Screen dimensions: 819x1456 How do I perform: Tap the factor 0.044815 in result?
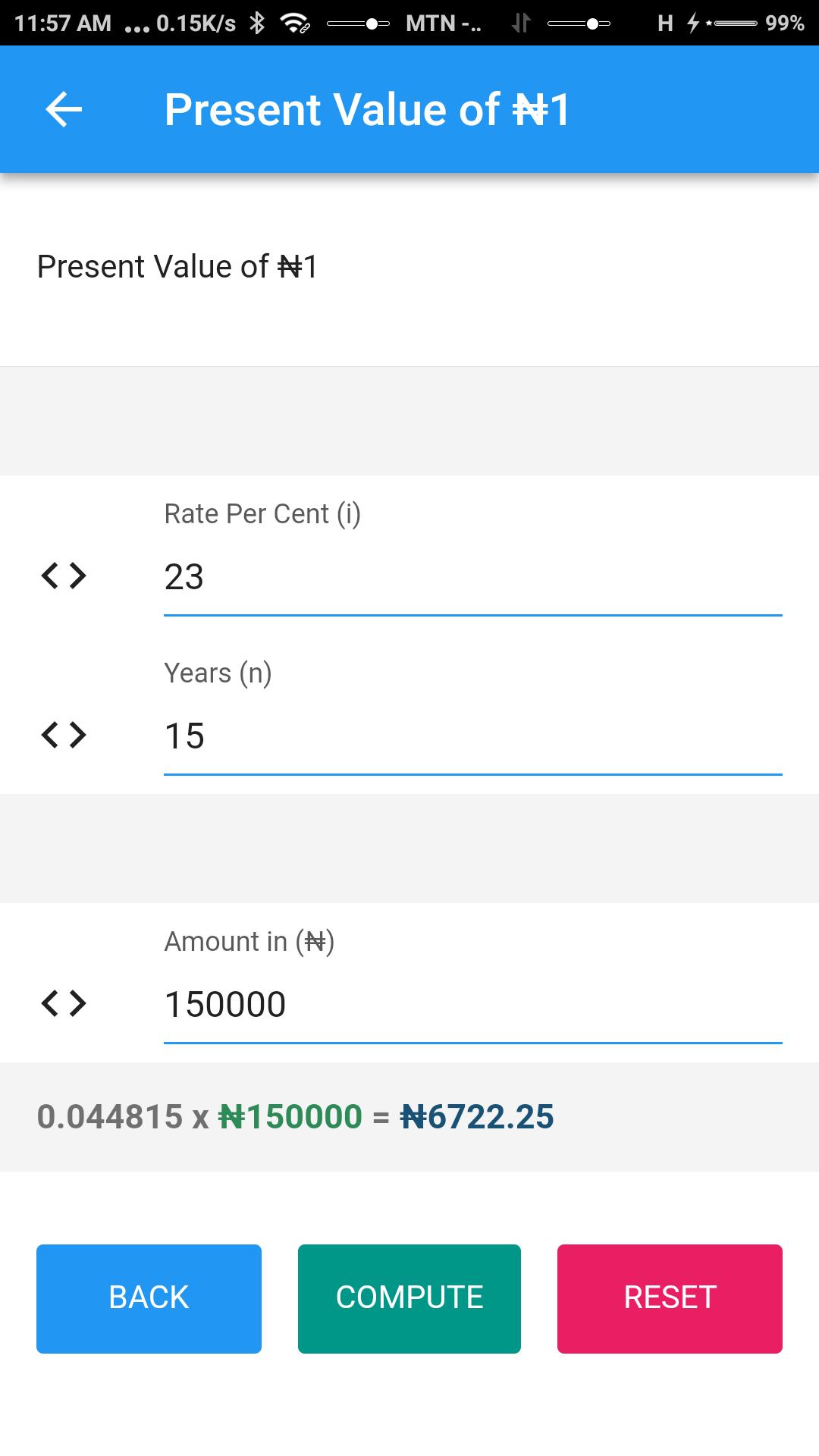tap(110, 1117)
